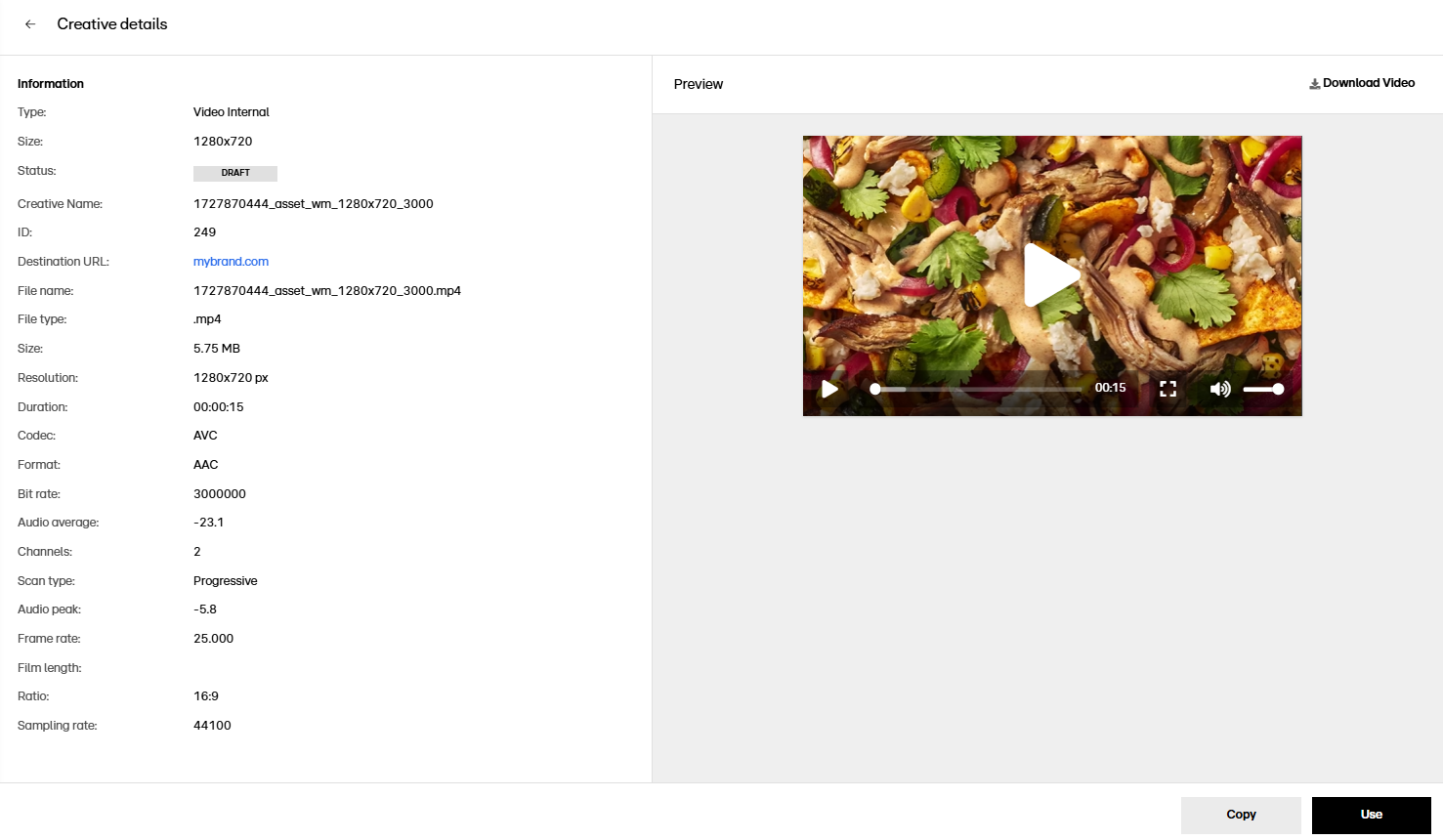Open the mybrand.com destination link

[231, 262]
